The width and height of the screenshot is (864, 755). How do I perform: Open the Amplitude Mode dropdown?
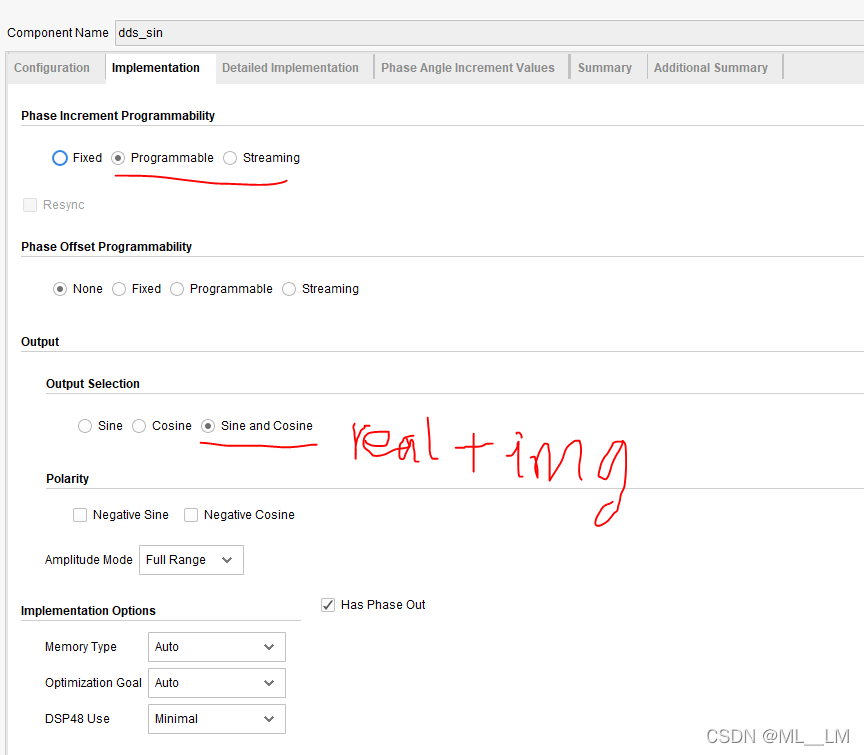191,560
